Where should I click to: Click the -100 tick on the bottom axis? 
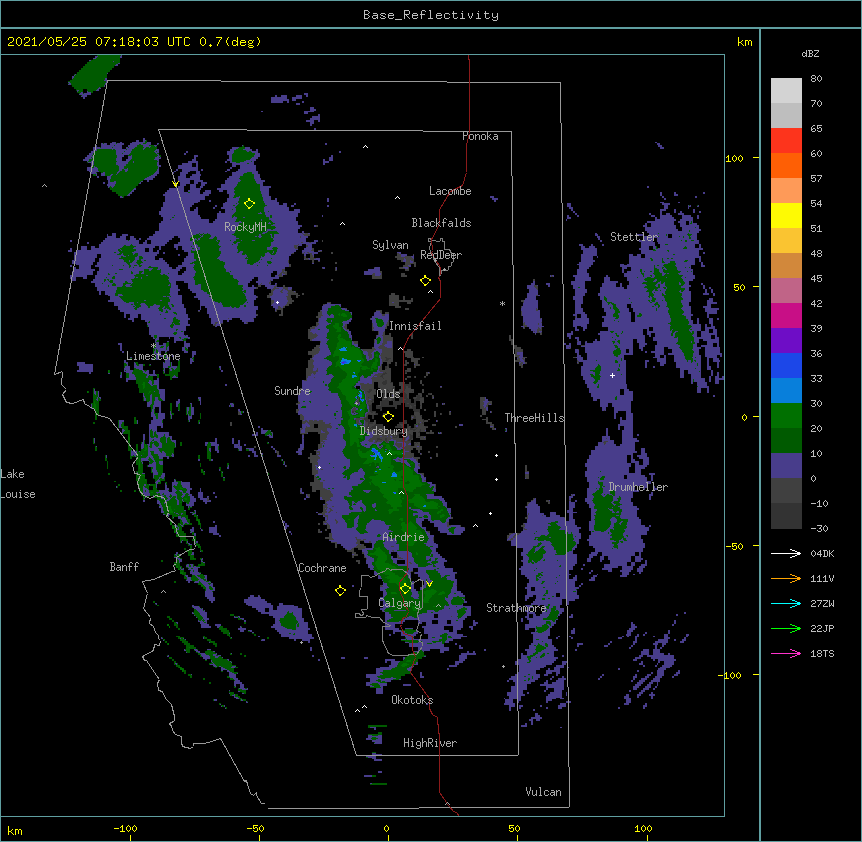(125, 828)
